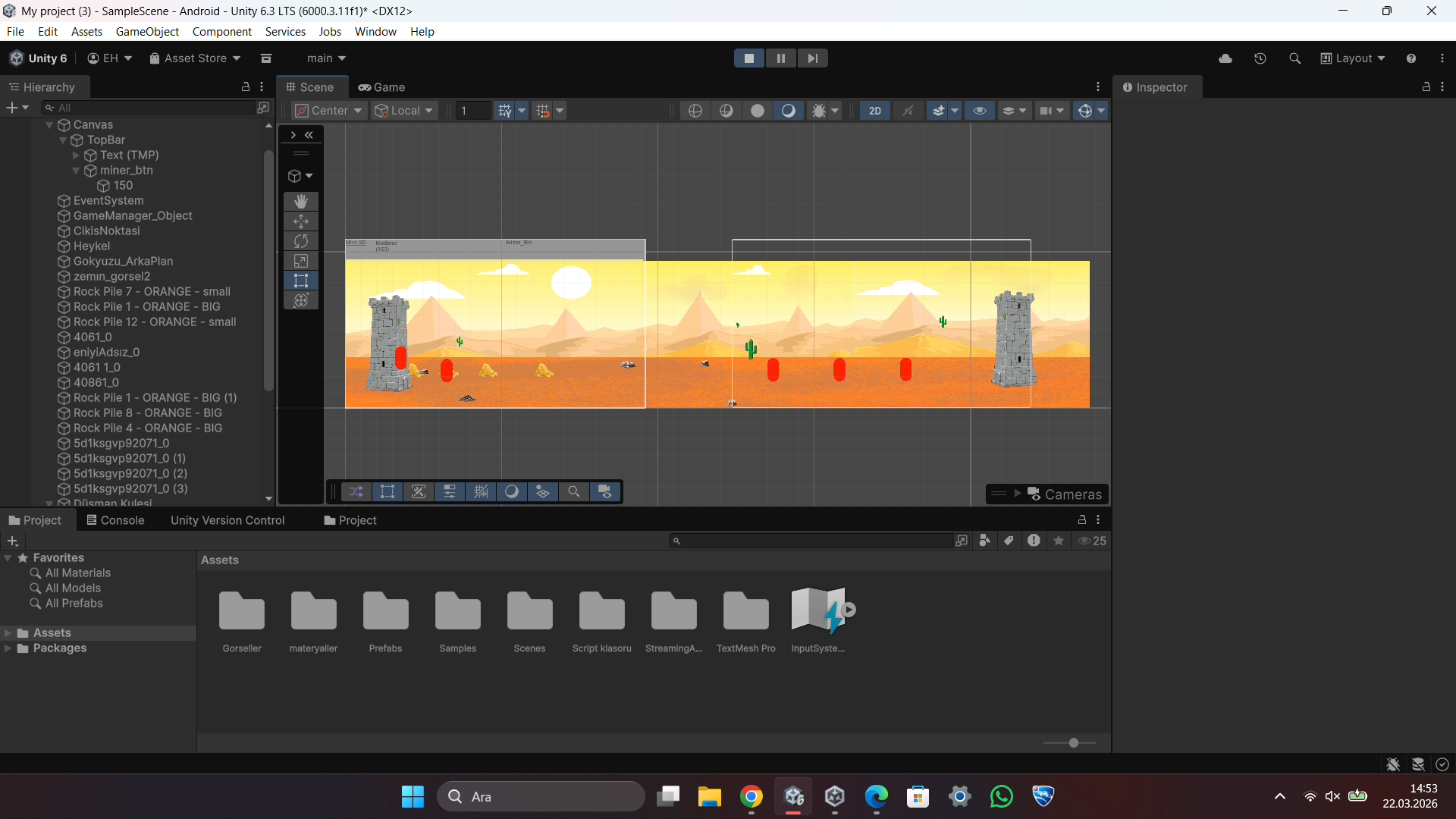Switch to the Game tab

coord(381,87)
